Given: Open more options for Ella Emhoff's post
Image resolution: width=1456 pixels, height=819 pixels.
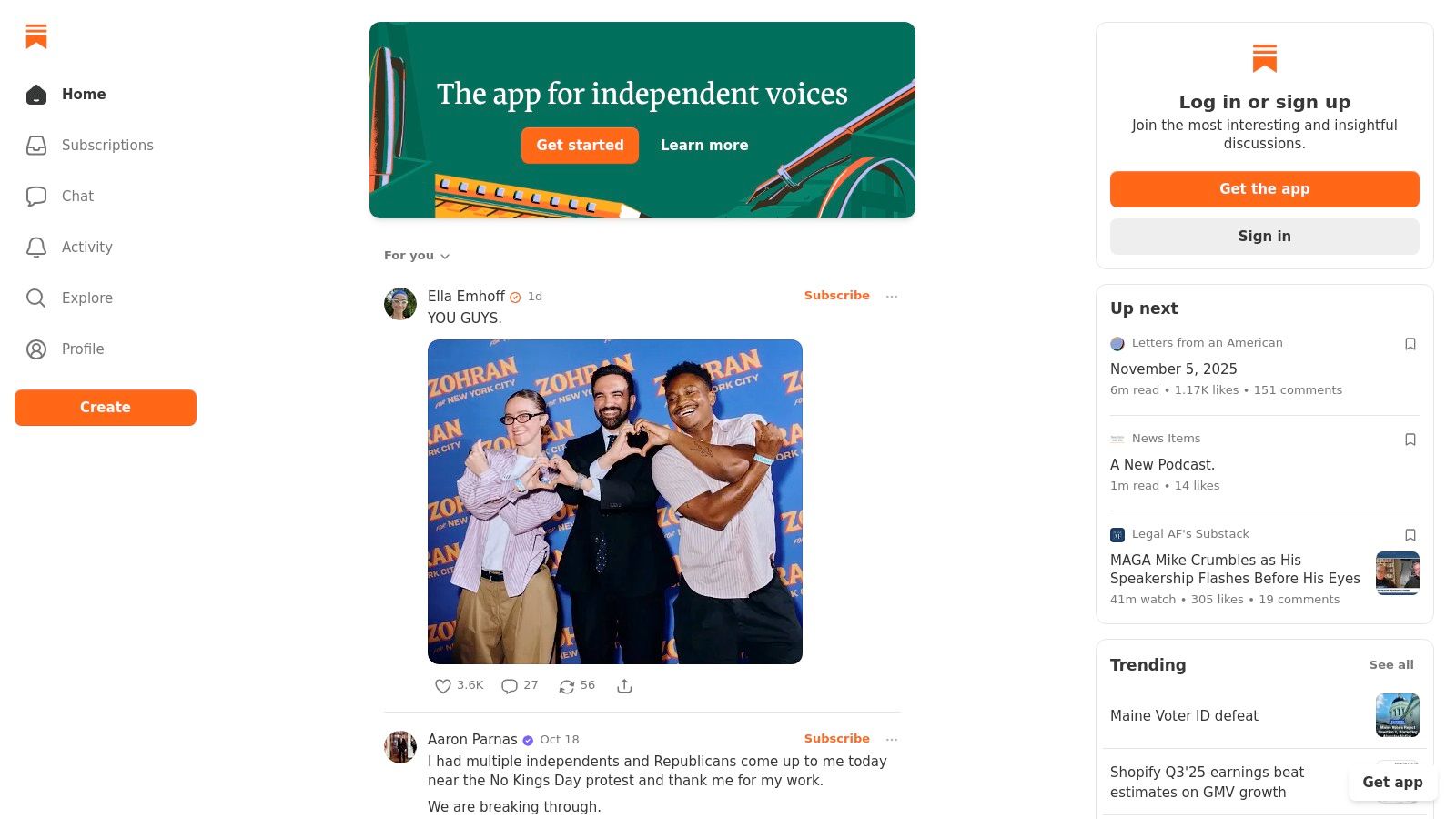Looking at the screenshot, I should (892, 296).
